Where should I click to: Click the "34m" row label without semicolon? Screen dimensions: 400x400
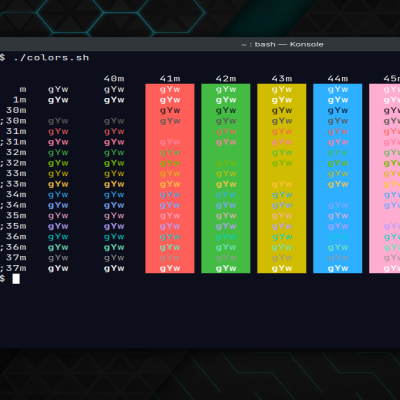pyautogui.click(x=16, y=194)
